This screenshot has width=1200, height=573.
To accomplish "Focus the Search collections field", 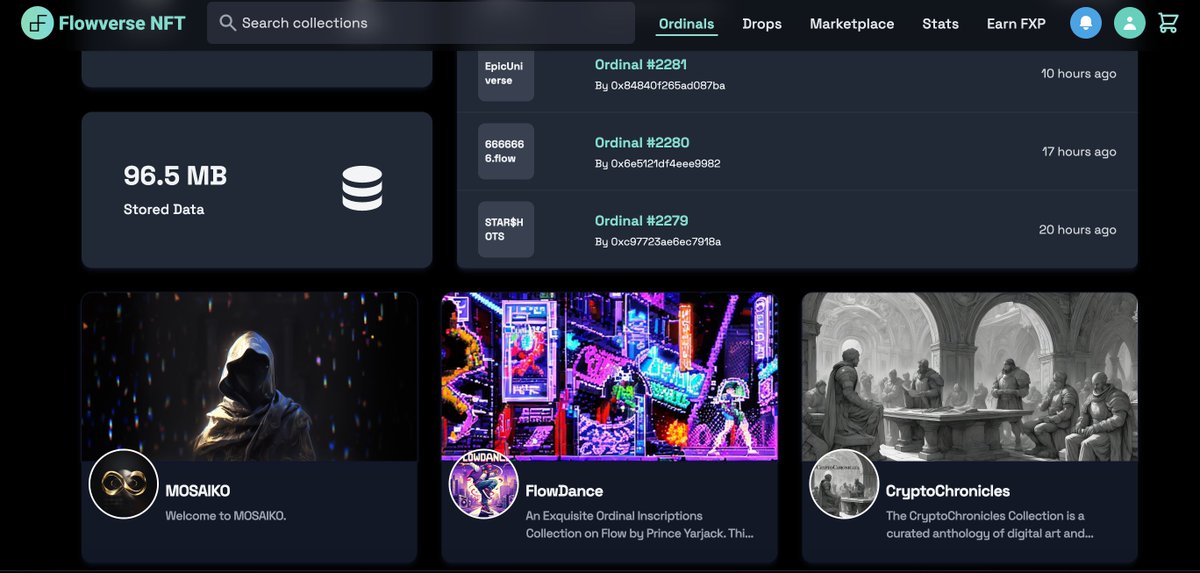I will pyautogui.click(x=421, y=22).
